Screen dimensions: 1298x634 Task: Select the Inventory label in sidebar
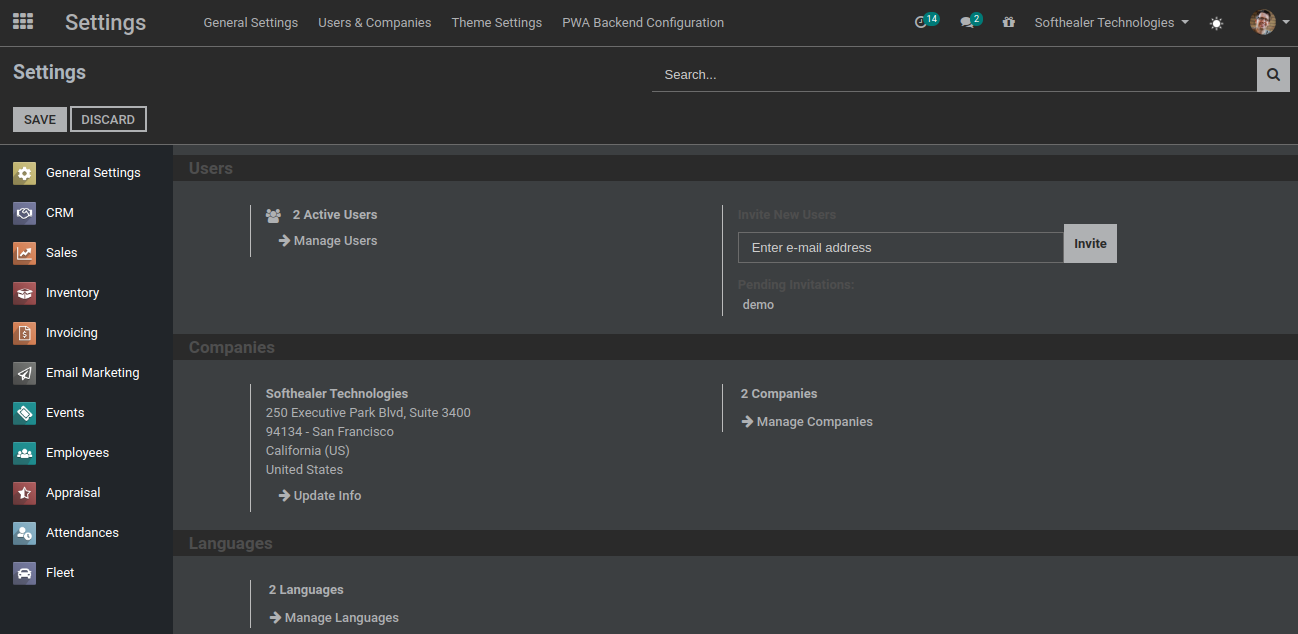(73, 293)
